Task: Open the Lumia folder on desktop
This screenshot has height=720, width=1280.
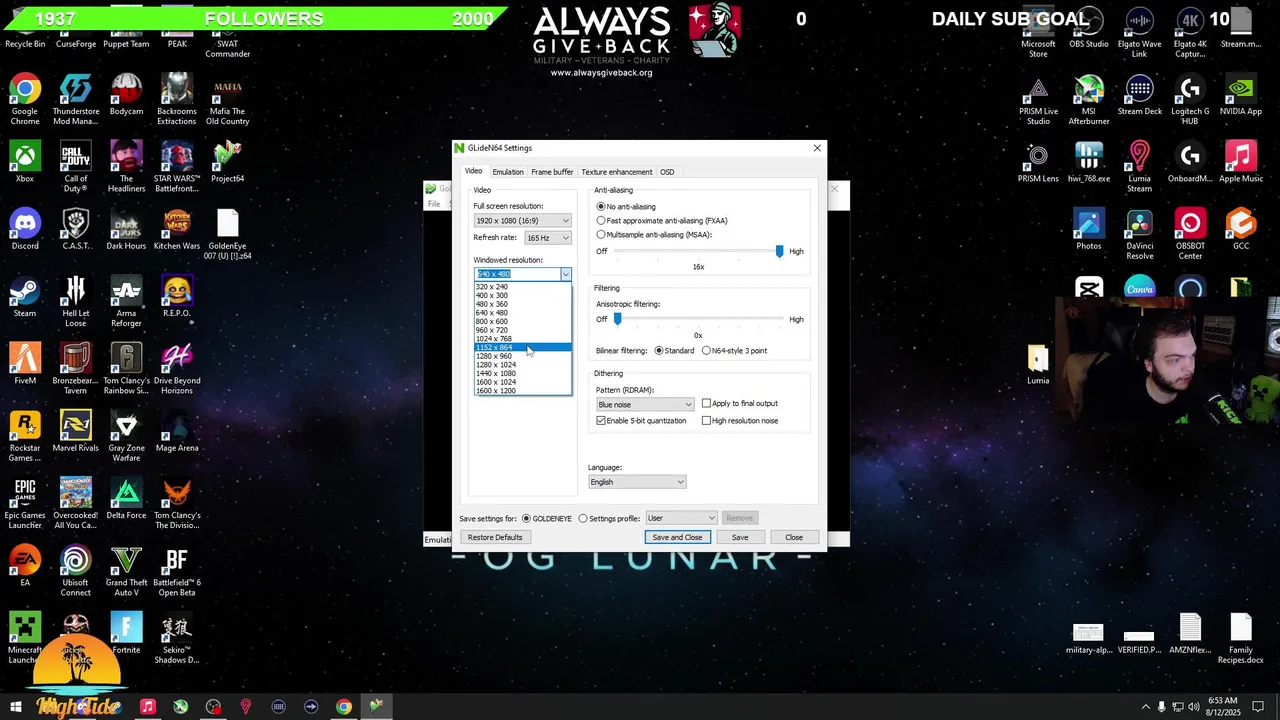Action: [1038, 364]
